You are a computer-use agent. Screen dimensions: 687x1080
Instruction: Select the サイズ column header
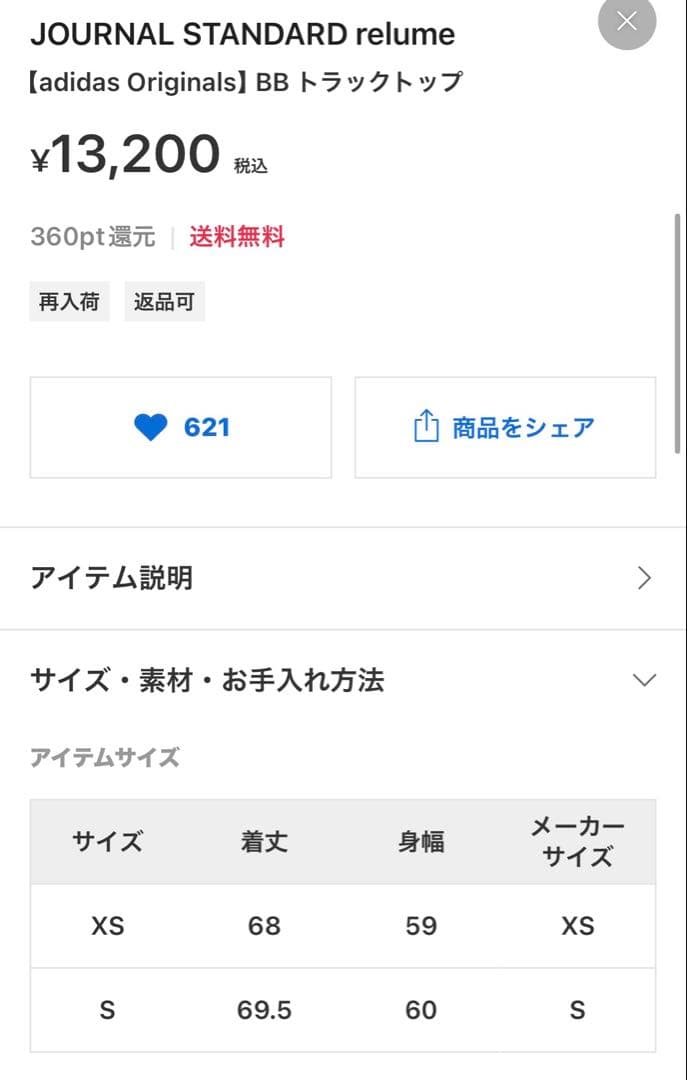[x=105, y=842]
